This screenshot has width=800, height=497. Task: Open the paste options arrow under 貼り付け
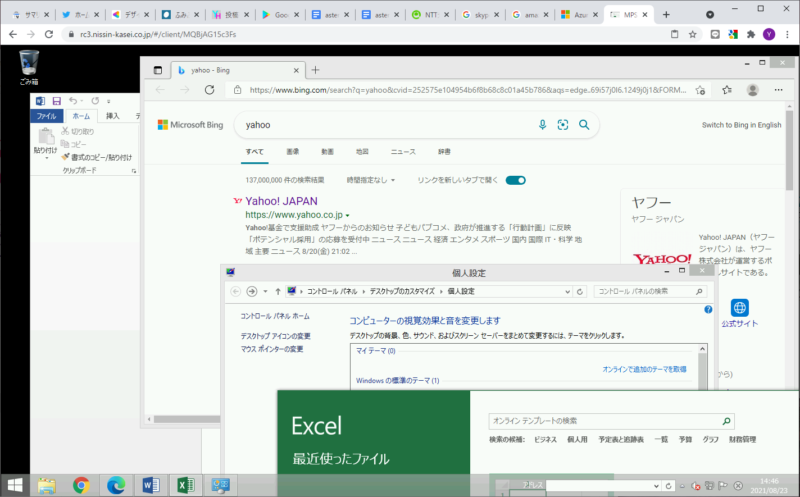(x=46, y=158)
